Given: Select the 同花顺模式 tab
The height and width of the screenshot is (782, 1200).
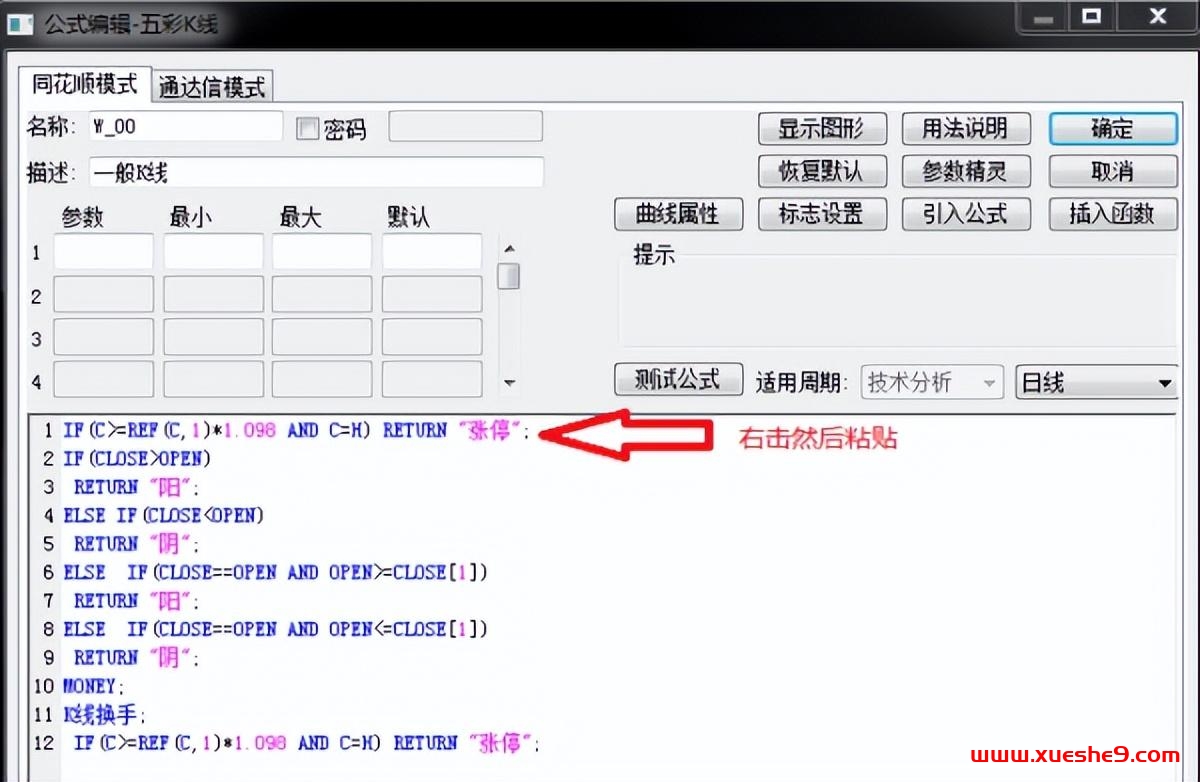Looking at the screenshot, I should (x=83, y=84).
